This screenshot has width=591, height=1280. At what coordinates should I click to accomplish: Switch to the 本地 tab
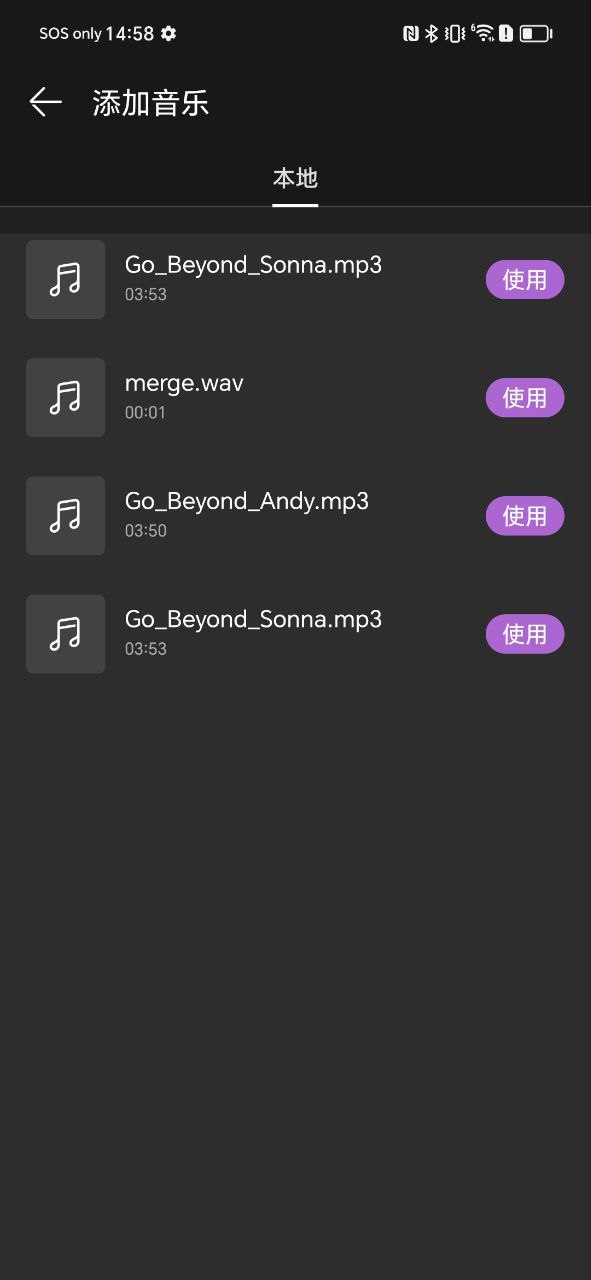click(295, 178)
